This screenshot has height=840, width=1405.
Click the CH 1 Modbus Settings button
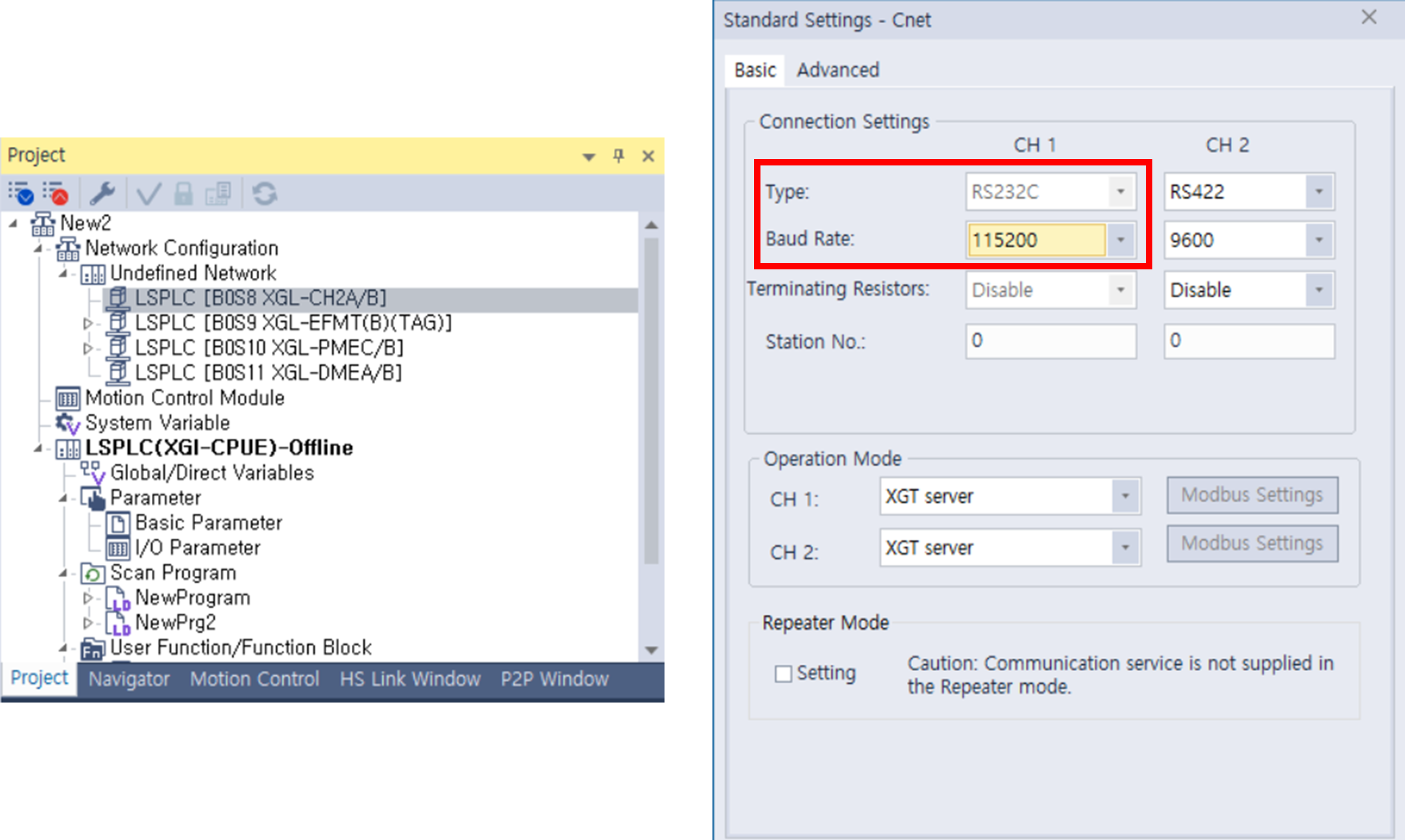pyautogui.click(x=1251, y=496)
